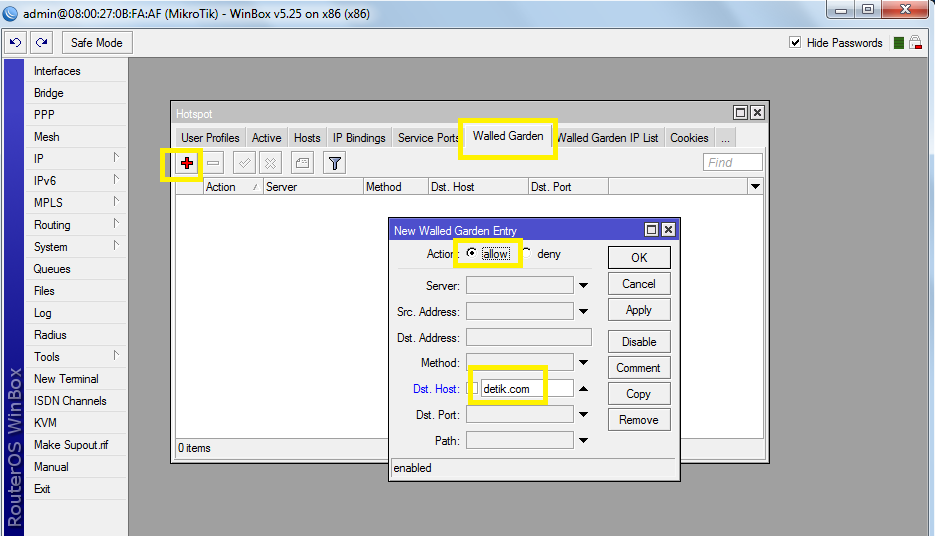Maximize the Hotspot window

pyautogui.click(x=740, y=113)
